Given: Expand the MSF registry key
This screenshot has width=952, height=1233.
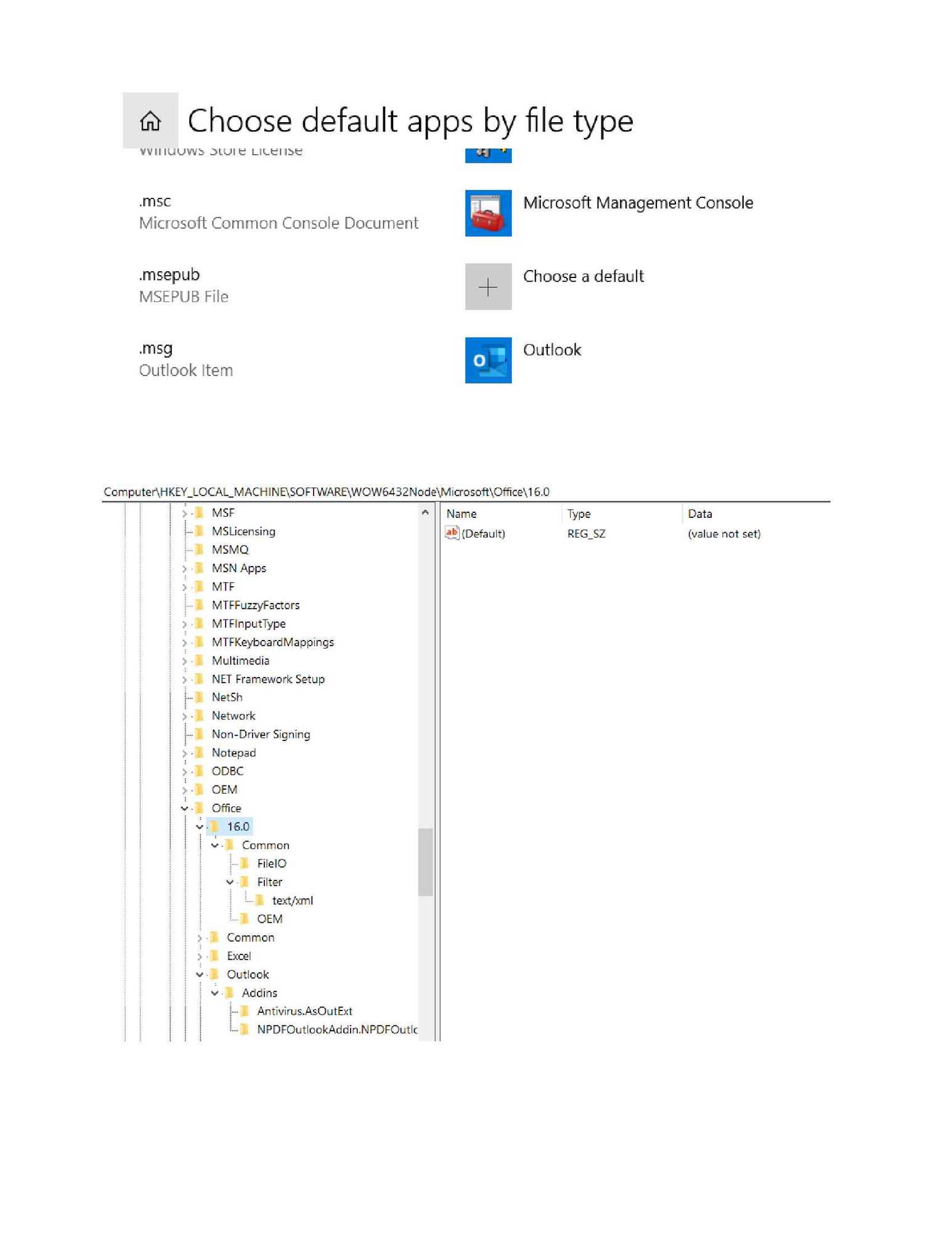Looking at the screenshot, I should tap(184, 513).
